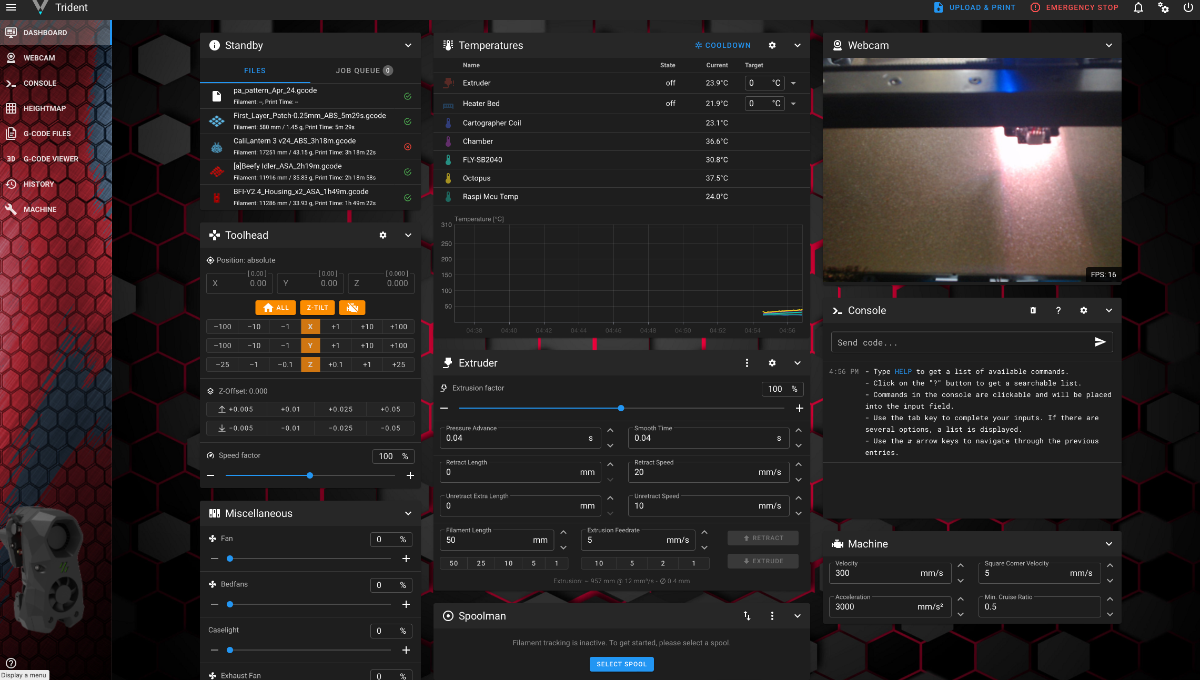This screenshot has width=1200, height=680.
Task: Switch to the JOB QUEUE tab
Action: coord(361,70)
